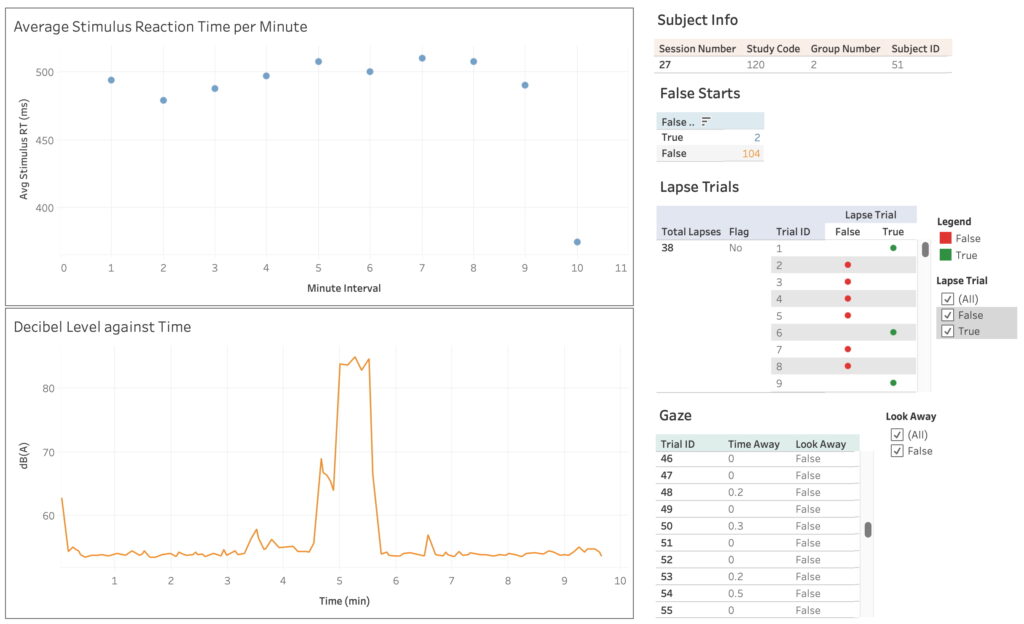Select the minute 2 reaction time data point

coord(163,100)
